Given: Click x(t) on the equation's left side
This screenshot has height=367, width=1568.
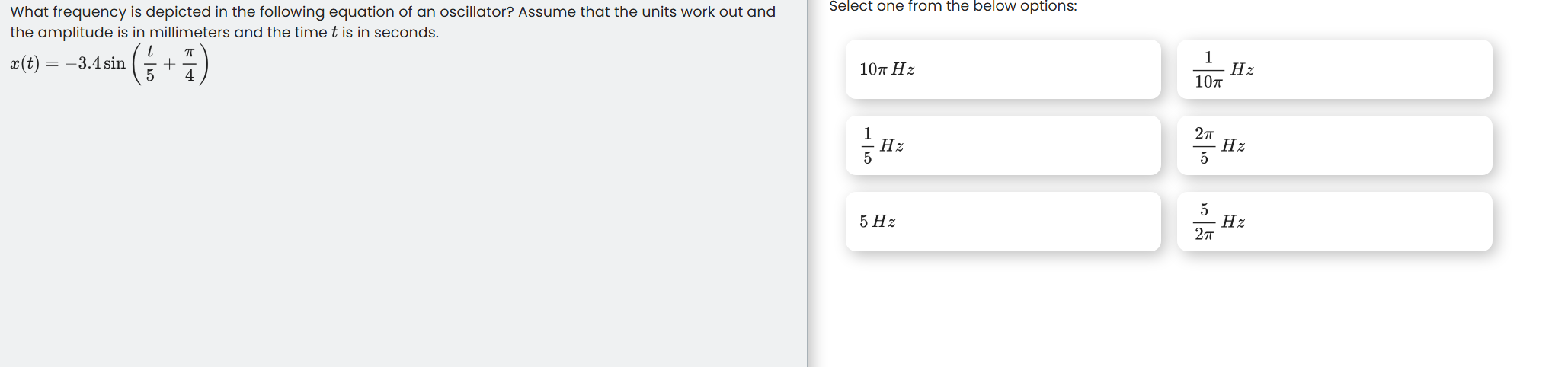Looking at the screenshot, I should tap(24, 63).
